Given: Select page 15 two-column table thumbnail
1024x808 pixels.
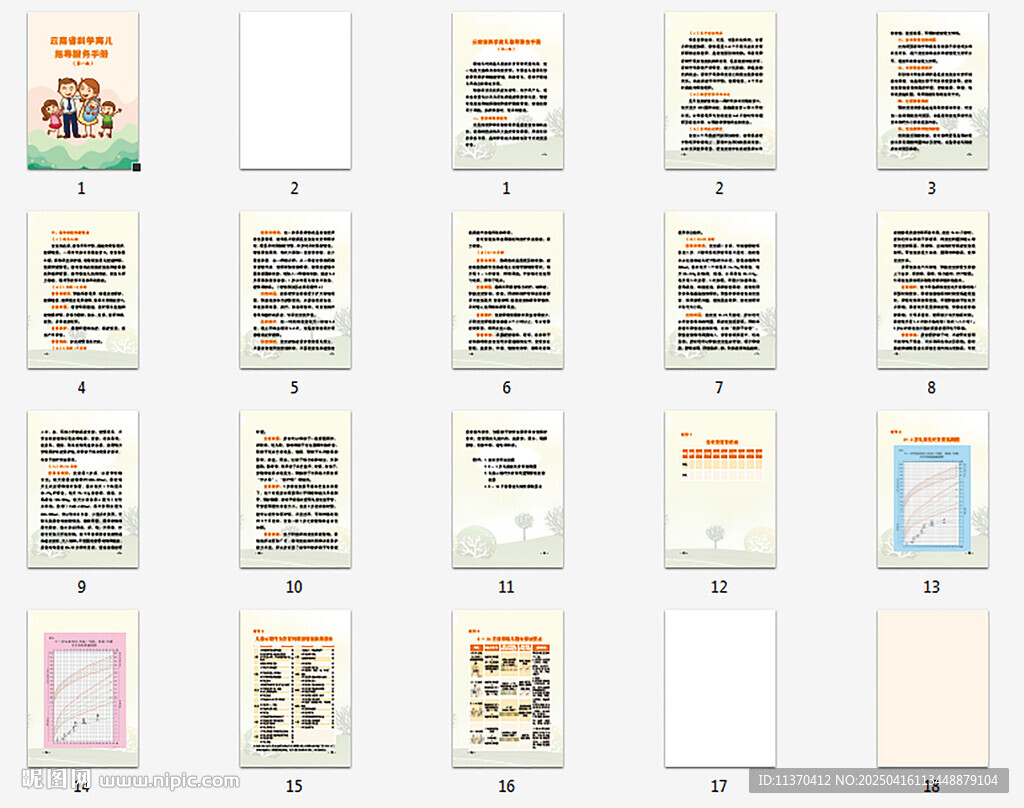Looking at the screenshot, I should click(295, 688).
